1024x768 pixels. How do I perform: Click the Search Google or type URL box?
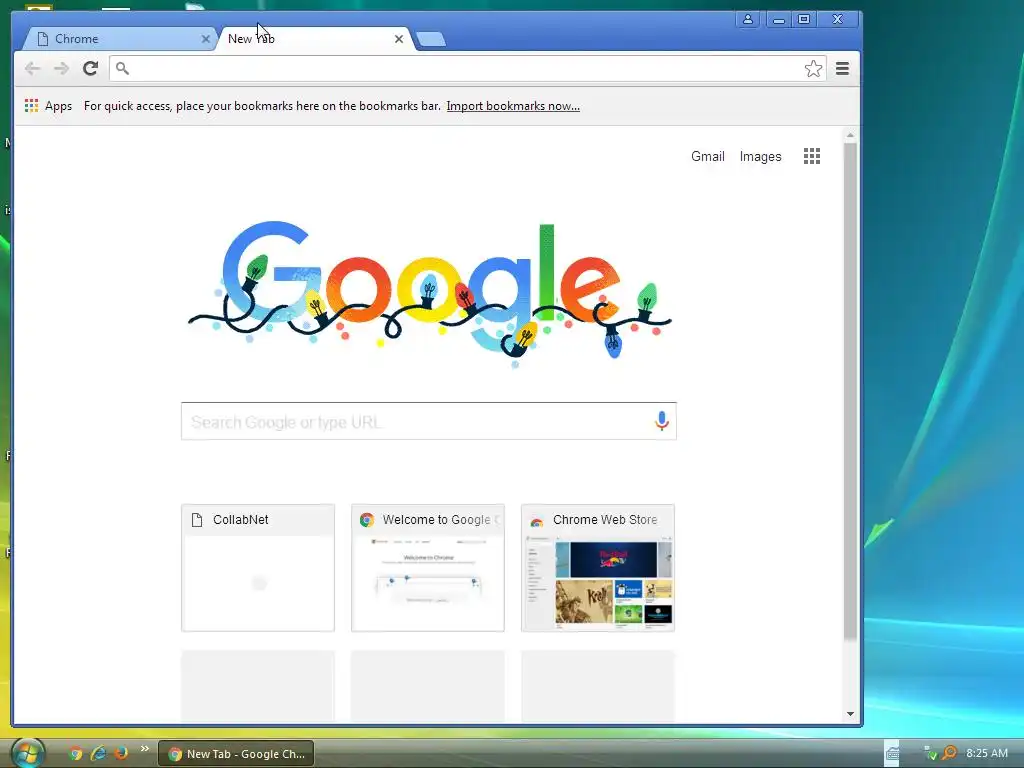[x=428, y=421]
